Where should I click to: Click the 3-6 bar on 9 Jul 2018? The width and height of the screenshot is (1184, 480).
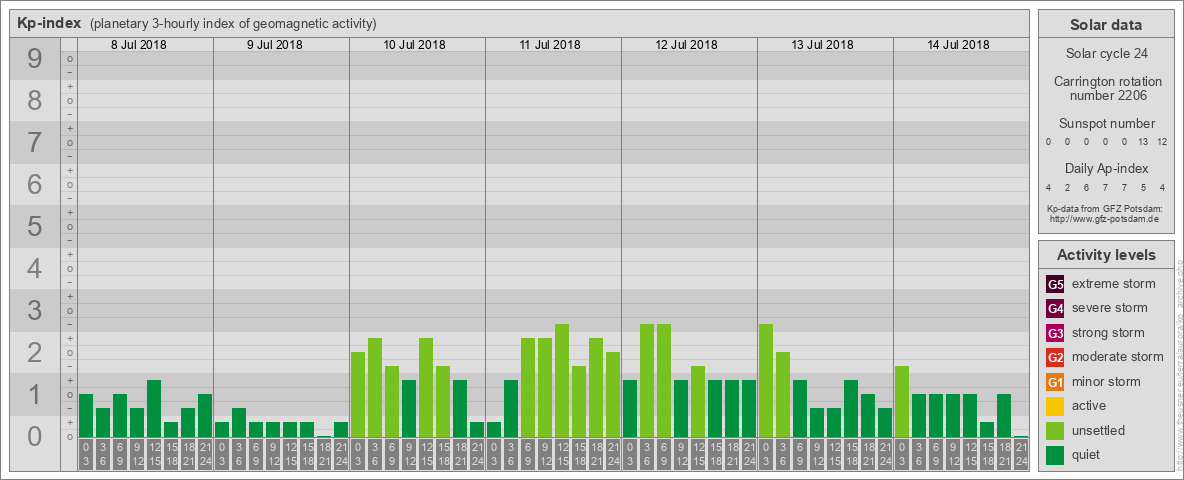pos(239,423)
